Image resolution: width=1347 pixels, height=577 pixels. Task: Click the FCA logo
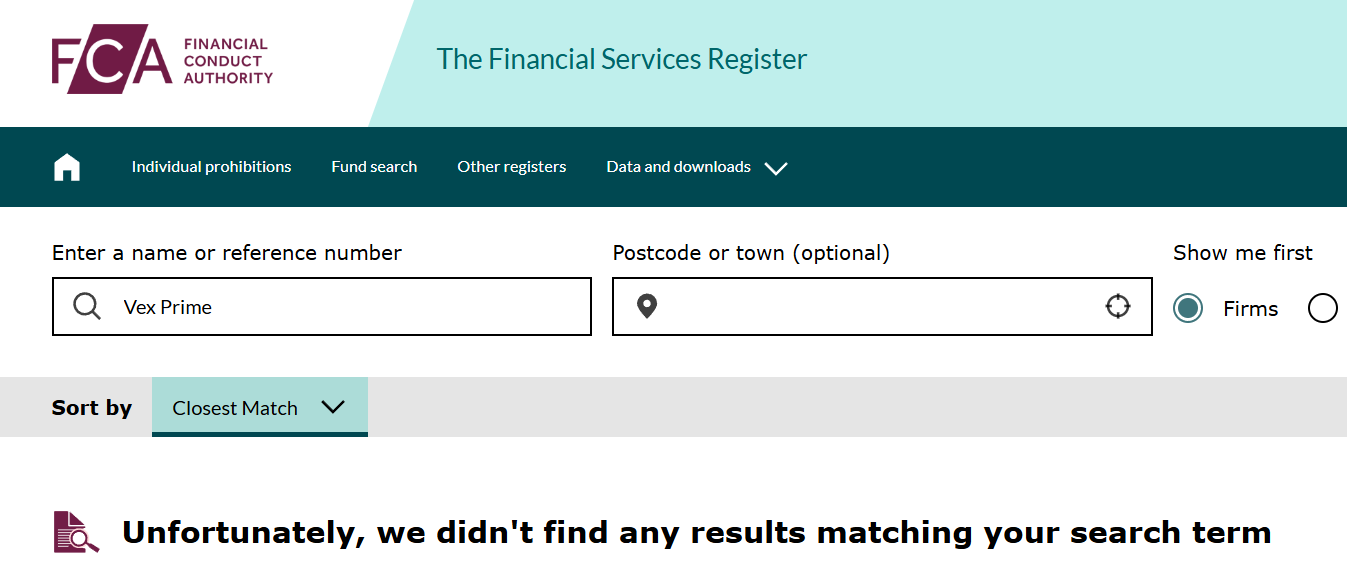[x=162, y=60]
